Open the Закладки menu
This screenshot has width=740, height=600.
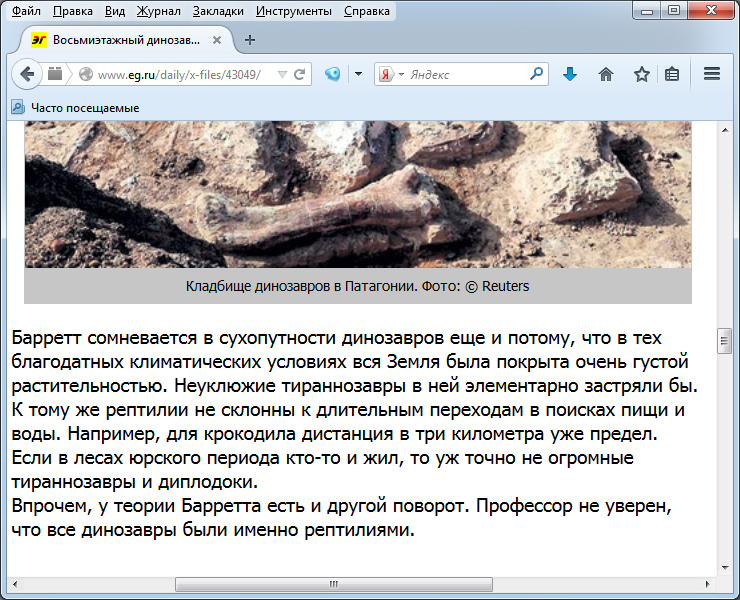click(x=218, y=11)
